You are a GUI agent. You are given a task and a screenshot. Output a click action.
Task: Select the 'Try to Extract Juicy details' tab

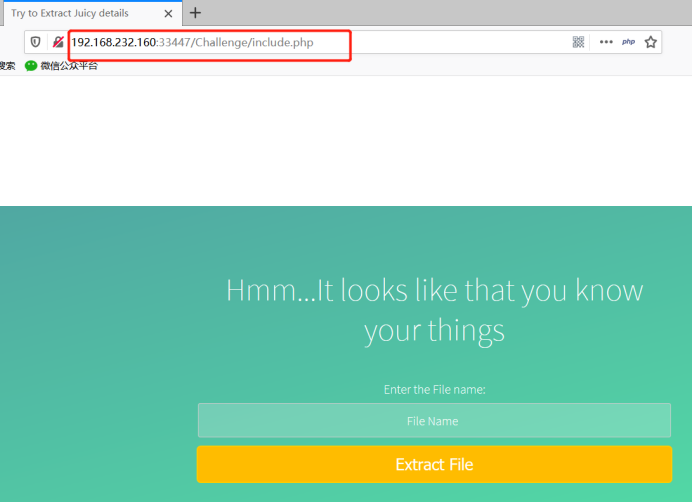pyautogui.click(x=91, y=13)
